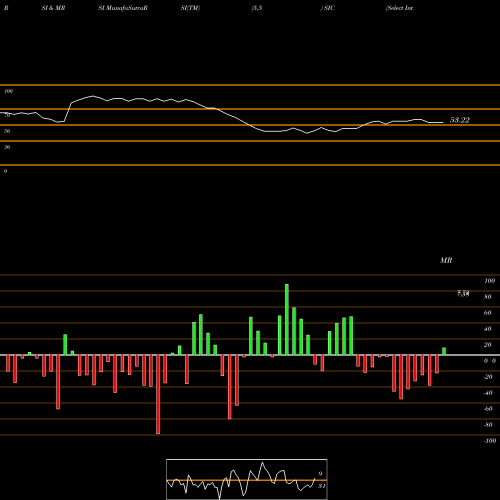Screen dimensions: 500x500
Task: Click the '(Select Int' header text
Action: [399, 8]
